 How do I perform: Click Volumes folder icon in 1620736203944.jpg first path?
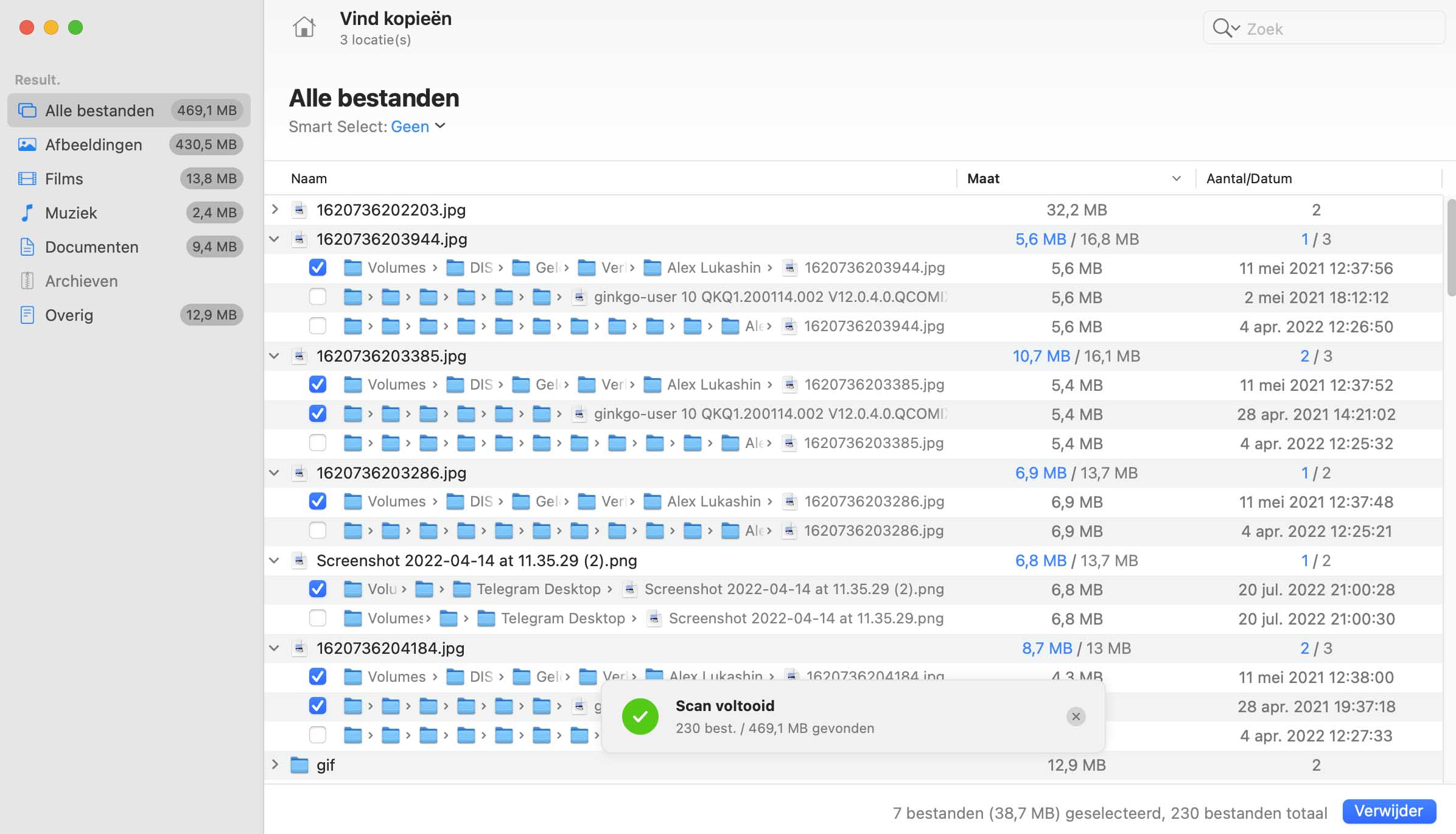point(352,268)
